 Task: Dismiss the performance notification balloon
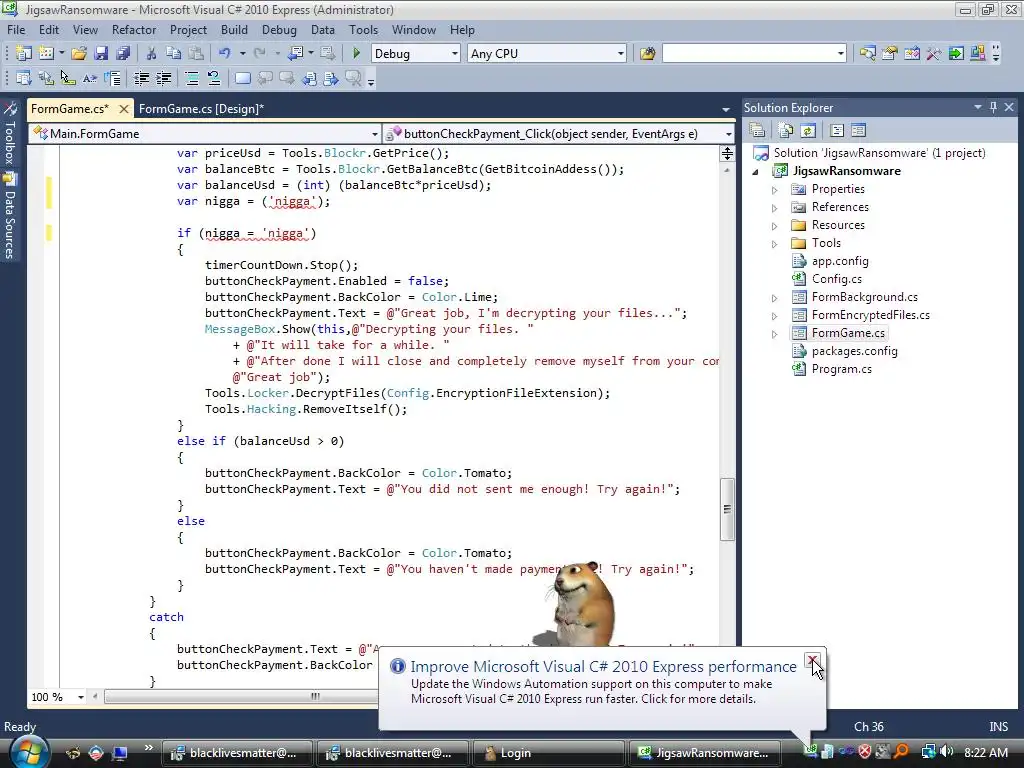click(x=812, y=660)
